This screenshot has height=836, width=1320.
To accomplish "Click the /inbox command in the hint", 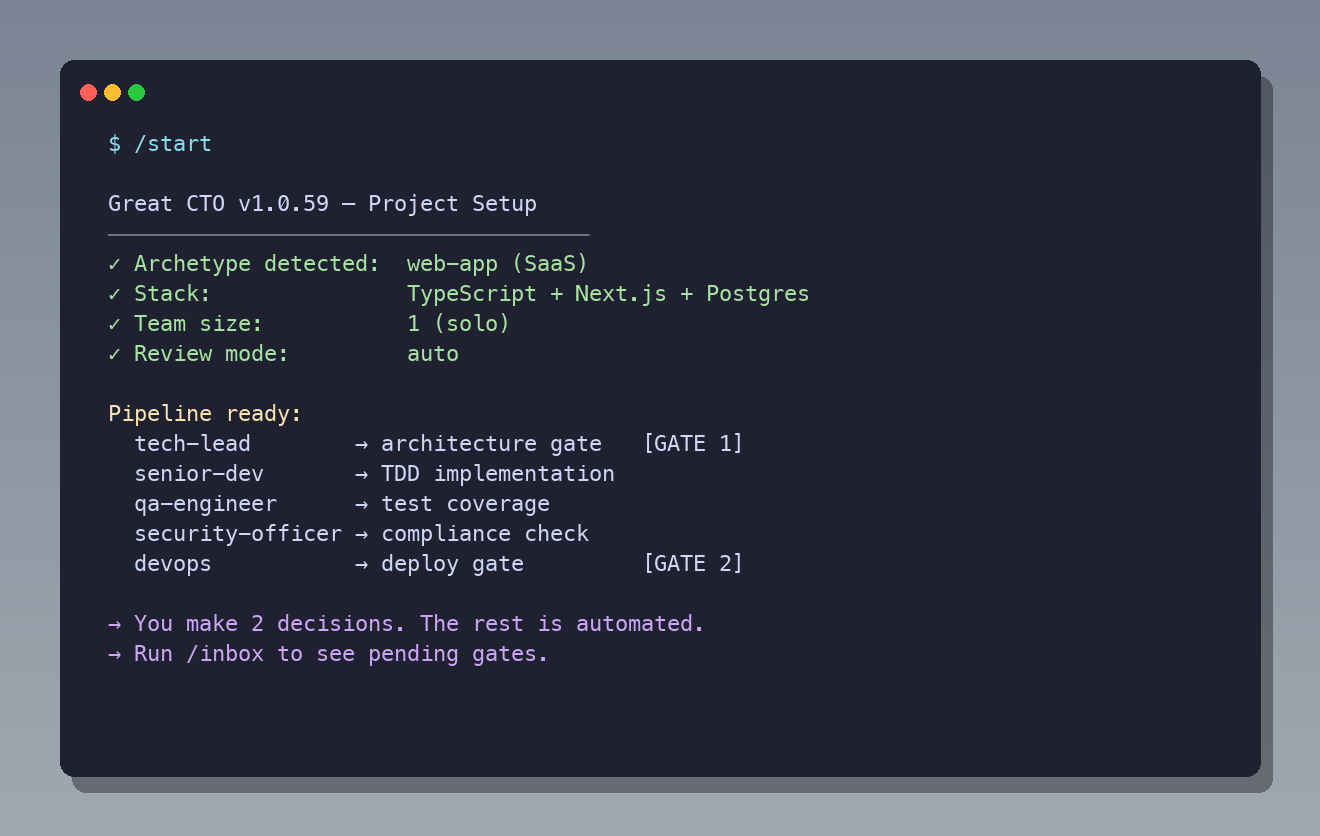I will click(x=225, y=654).
